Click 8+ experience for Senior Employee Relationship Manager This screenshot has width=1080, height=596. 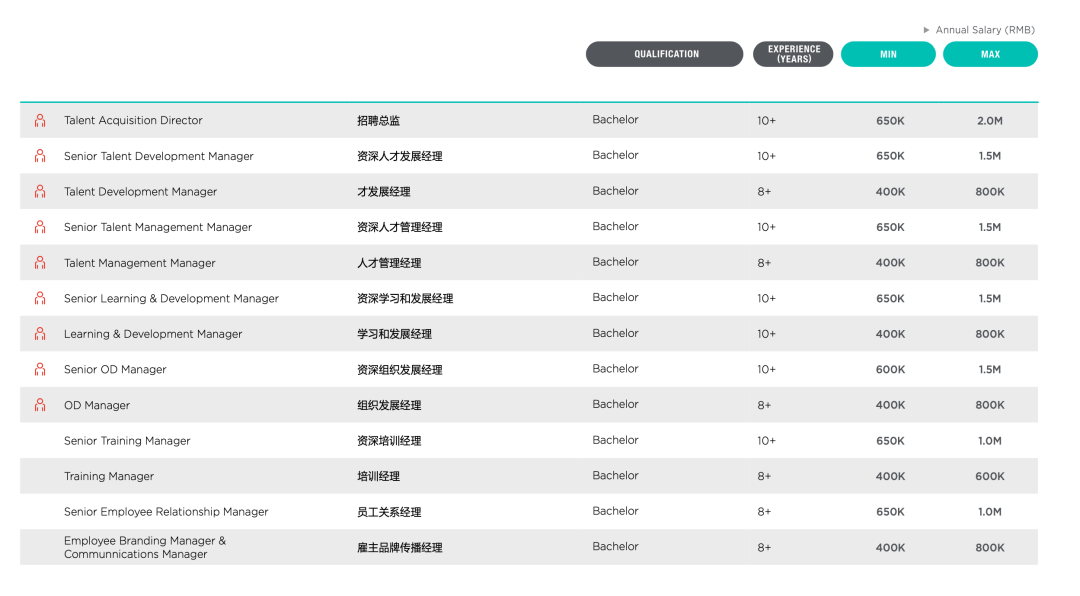coord(764,512)
